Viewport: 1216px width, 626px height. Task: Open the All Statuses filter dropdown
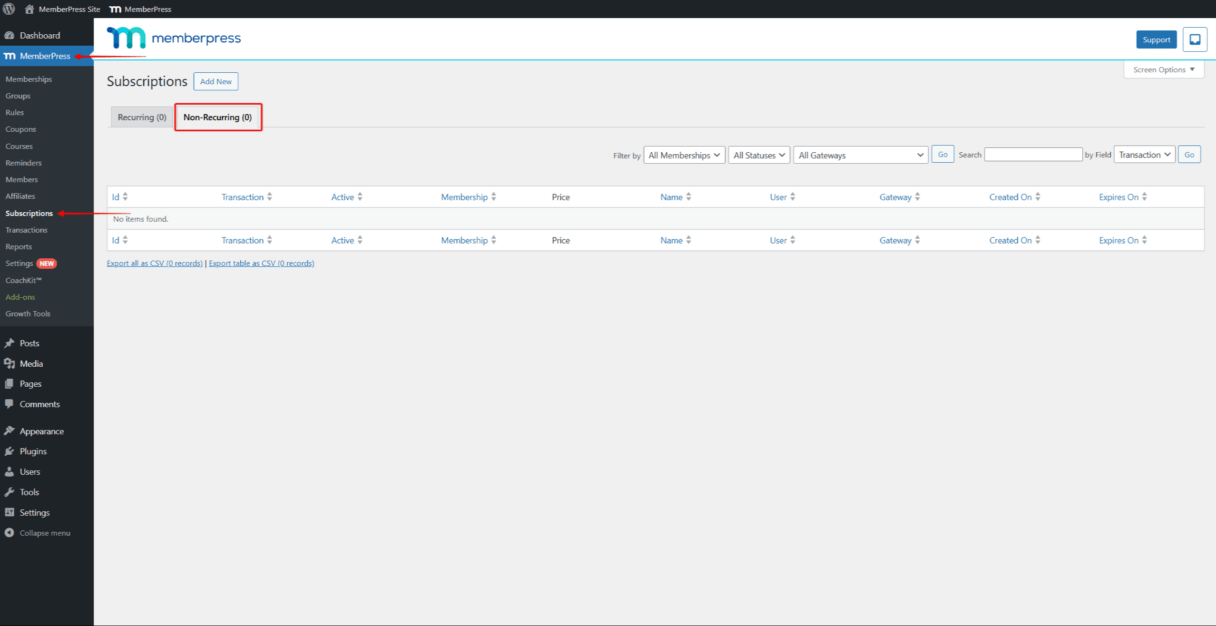coord(759,155)
